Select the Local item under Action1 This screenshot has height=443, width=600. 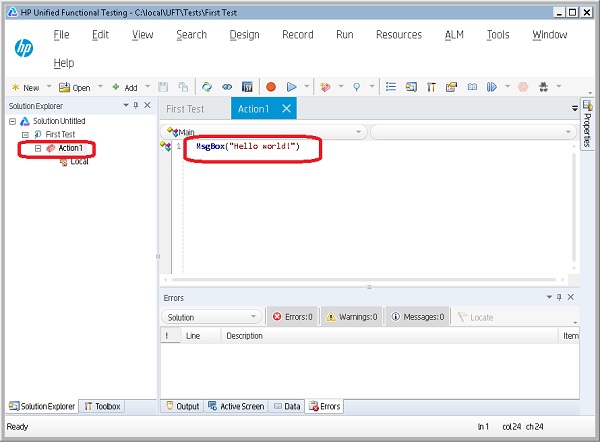point(79,162)
